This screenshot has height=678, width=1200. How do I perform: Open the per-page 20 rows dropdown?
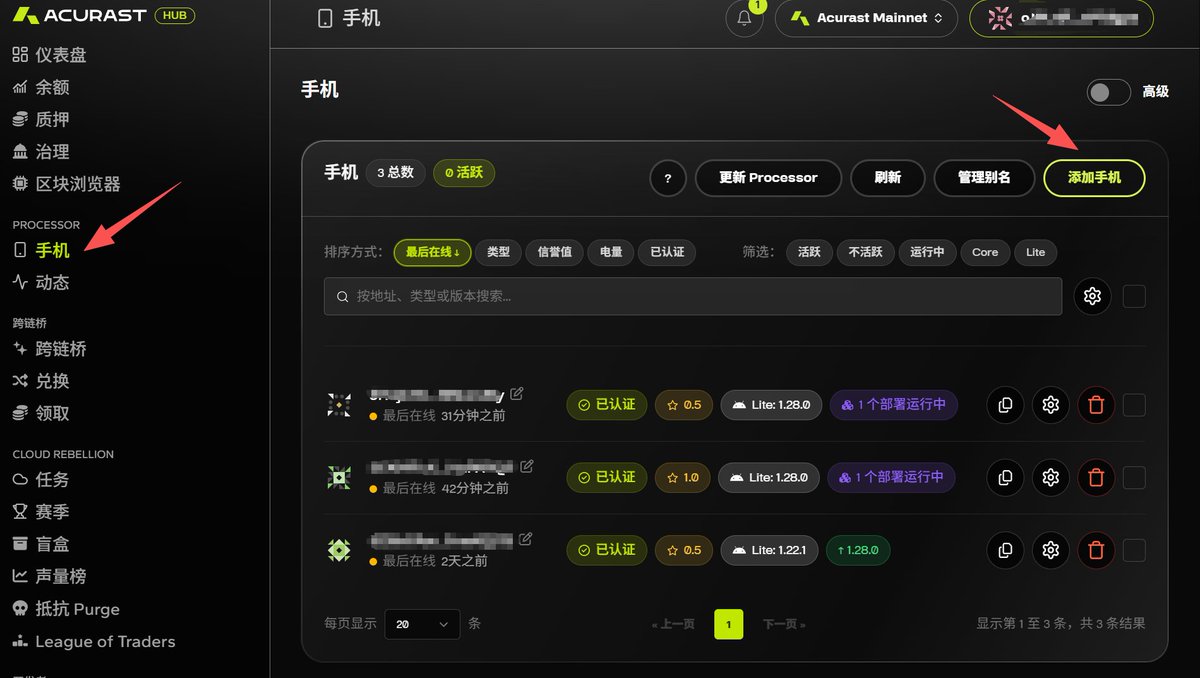[x=422, y=624]
